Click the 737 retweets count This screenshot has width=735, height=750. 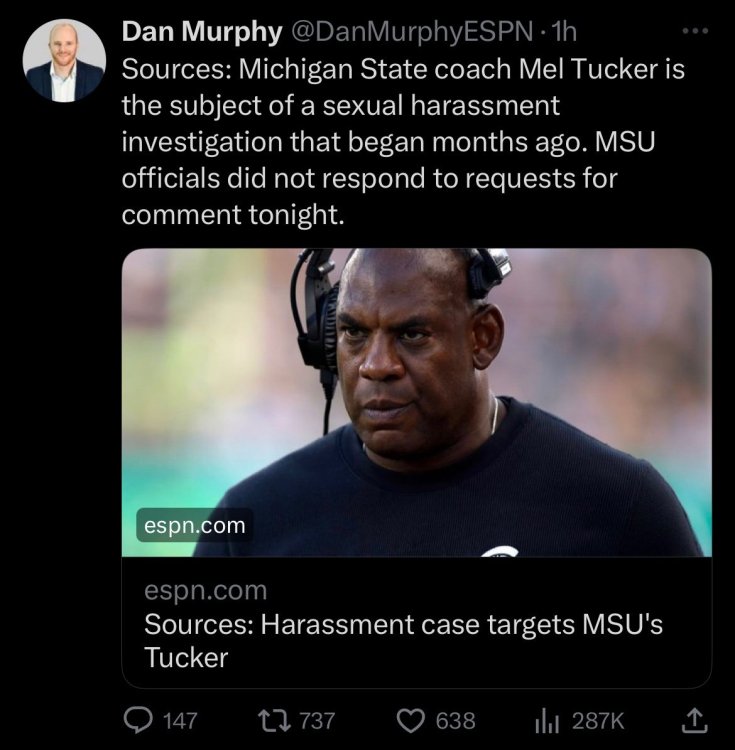[316, 720]
